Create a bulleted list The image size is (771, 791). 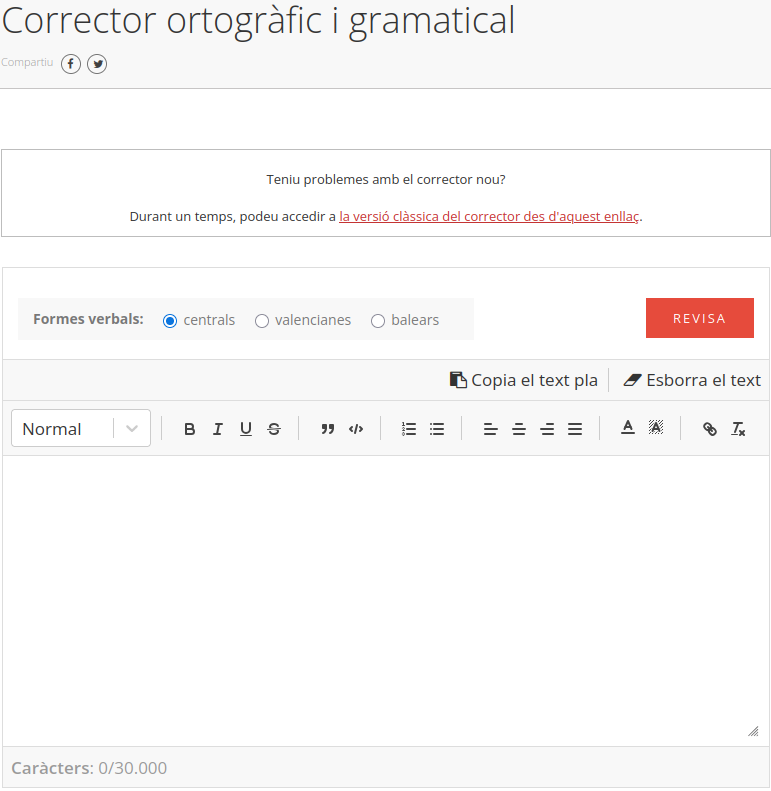437,429
